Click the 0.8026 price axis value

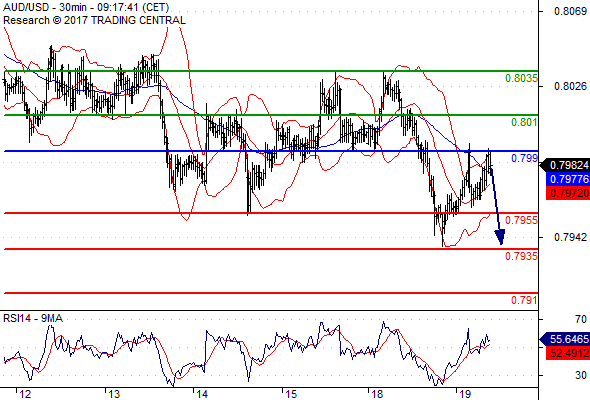click(x=570, y=87)
